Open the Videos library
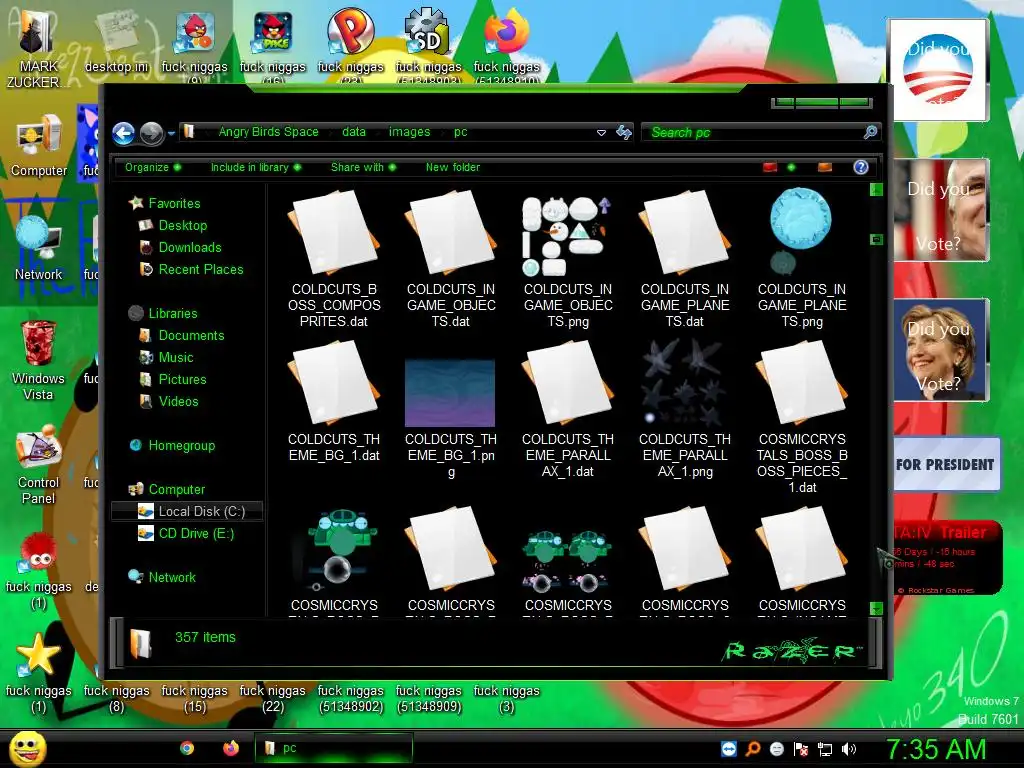1024x768 pixels. 178,402
